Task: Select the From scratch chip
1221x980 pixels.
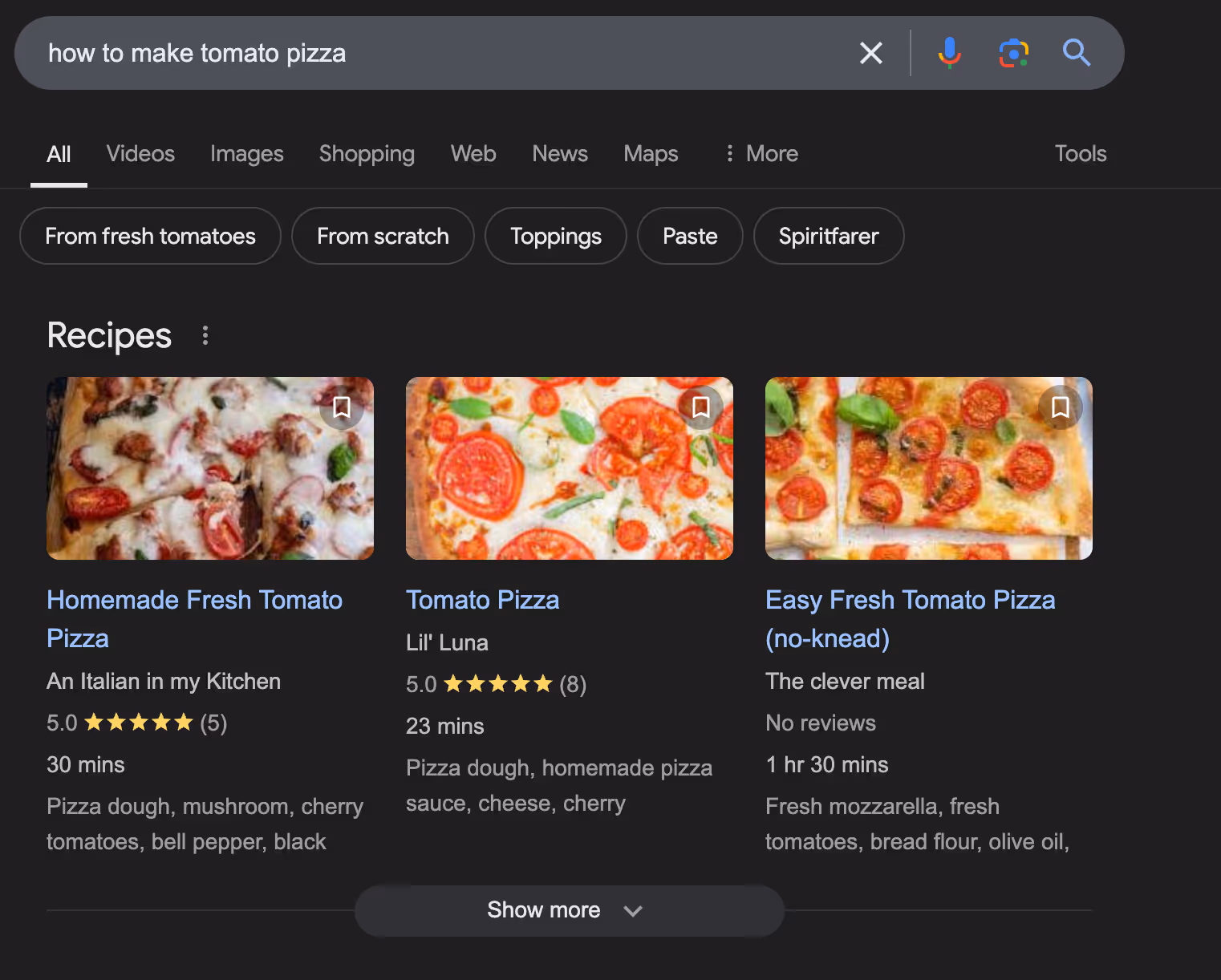Action: 383,236
